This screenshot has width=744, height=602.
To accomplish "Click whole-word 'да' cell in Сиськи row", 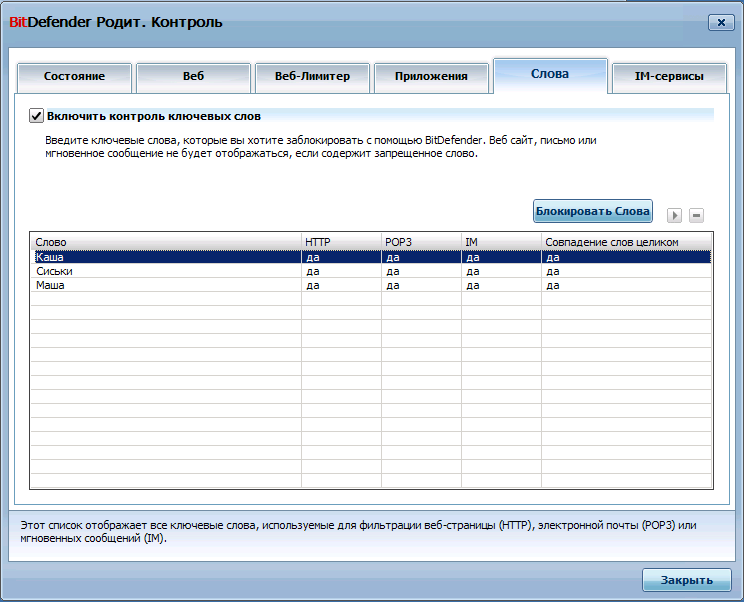I will pyautogui.click(x=626, y=271).
